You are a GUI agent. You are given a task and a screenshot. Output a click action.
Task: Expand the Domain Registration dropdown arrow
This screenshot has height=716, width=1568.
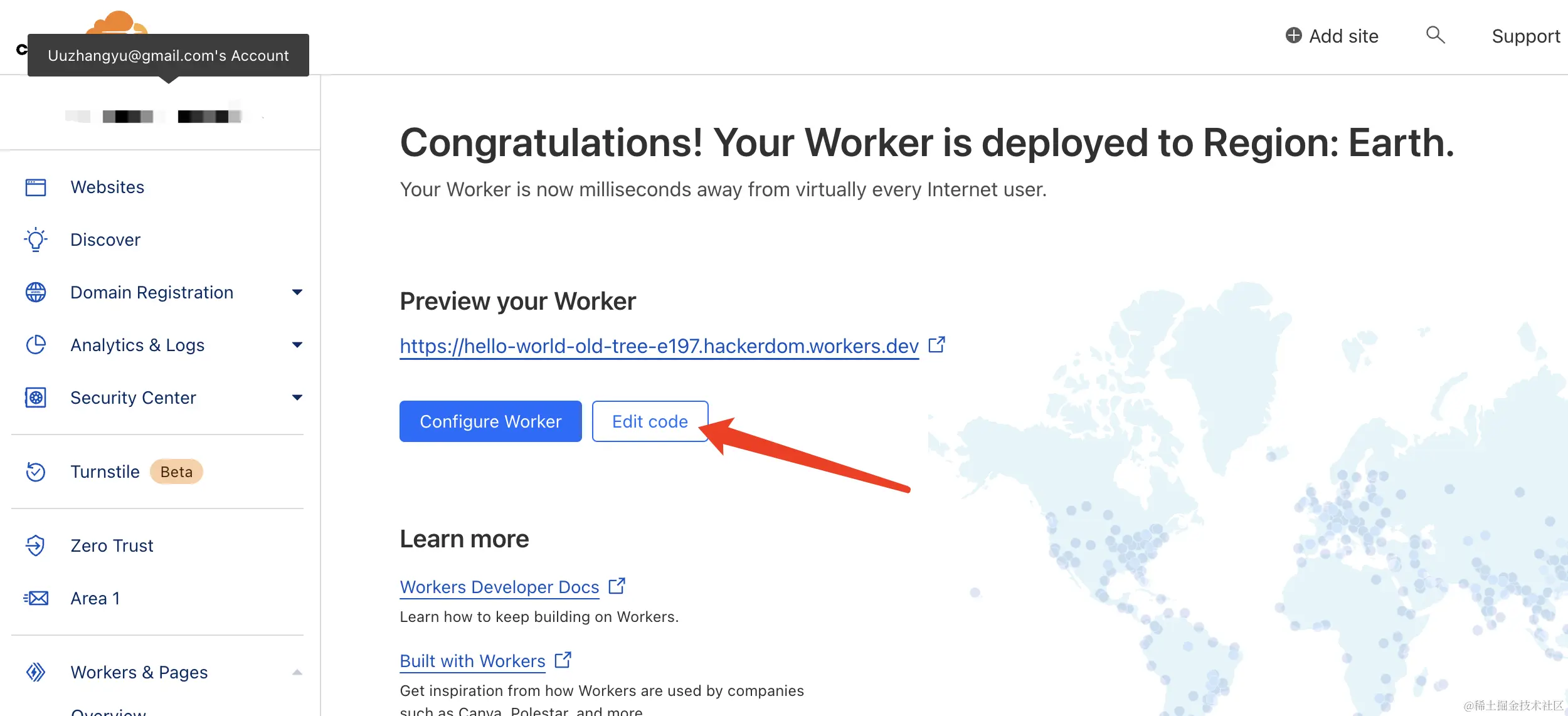pyautogui.click(x=297, y=292)
